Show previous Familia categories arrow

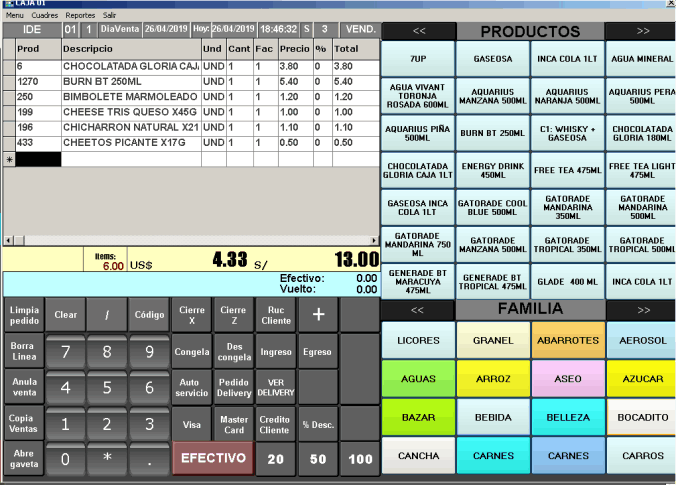(x=417, y=310)
